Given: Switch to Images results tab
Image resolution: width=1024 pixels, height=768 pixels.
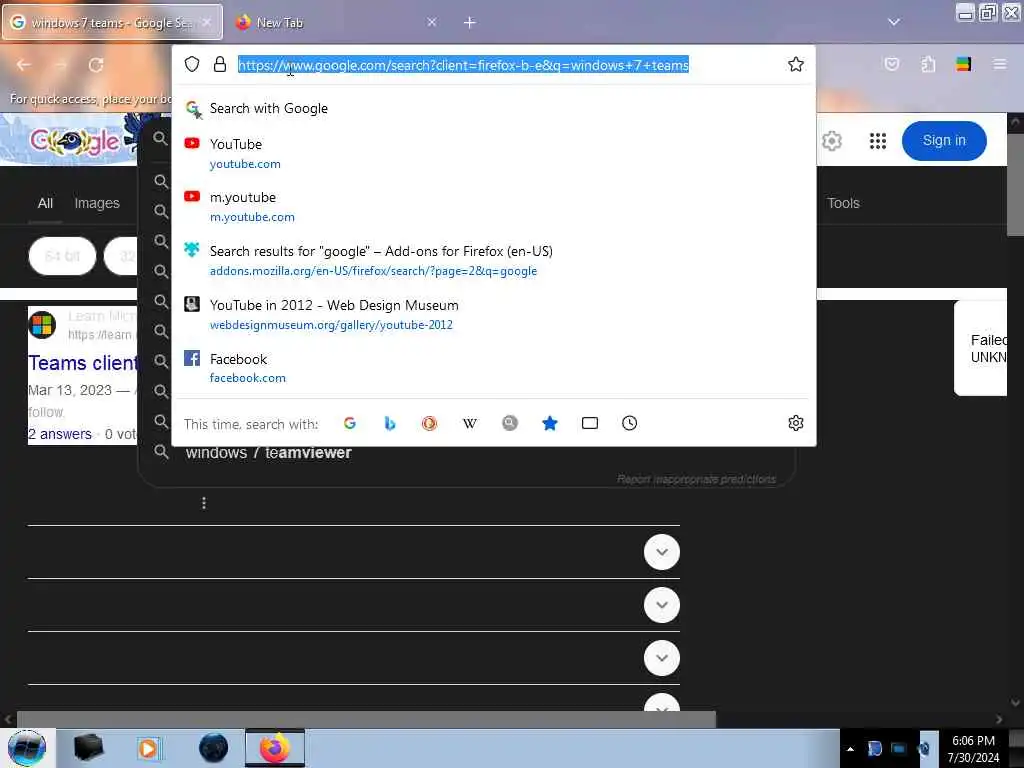Looking at the screenshot, I should [x=97, y=203].
